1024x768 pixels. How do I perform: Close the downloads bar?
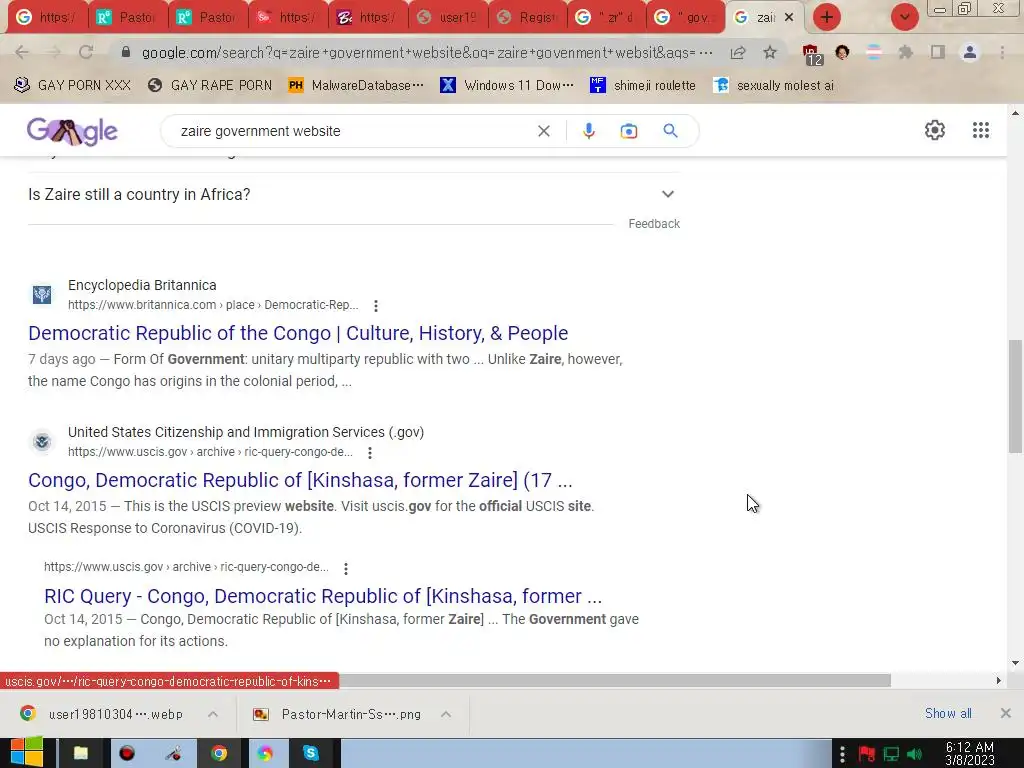1006,713
